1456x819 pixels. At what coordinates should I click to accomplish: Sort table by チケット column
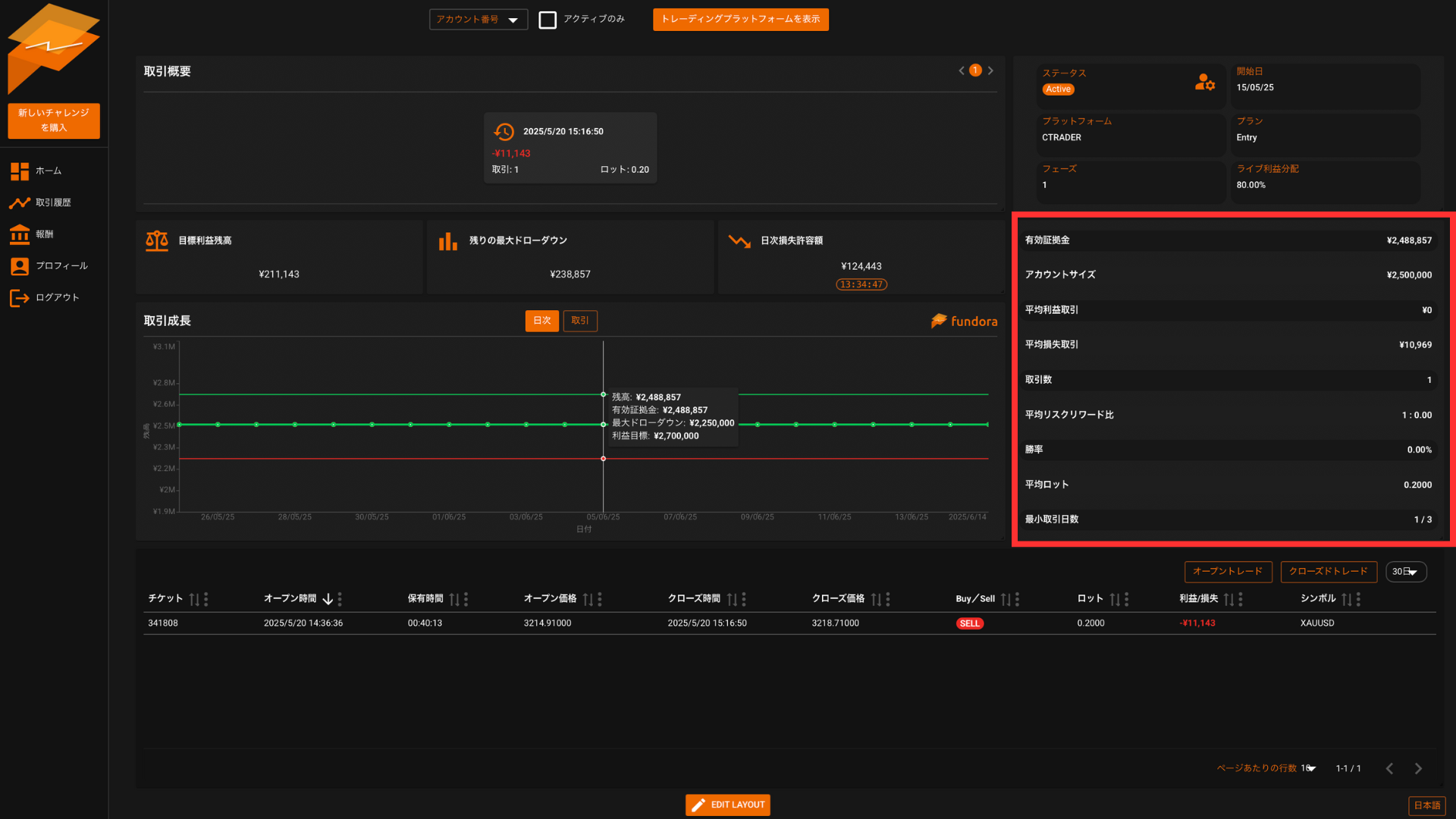[195, 599]
